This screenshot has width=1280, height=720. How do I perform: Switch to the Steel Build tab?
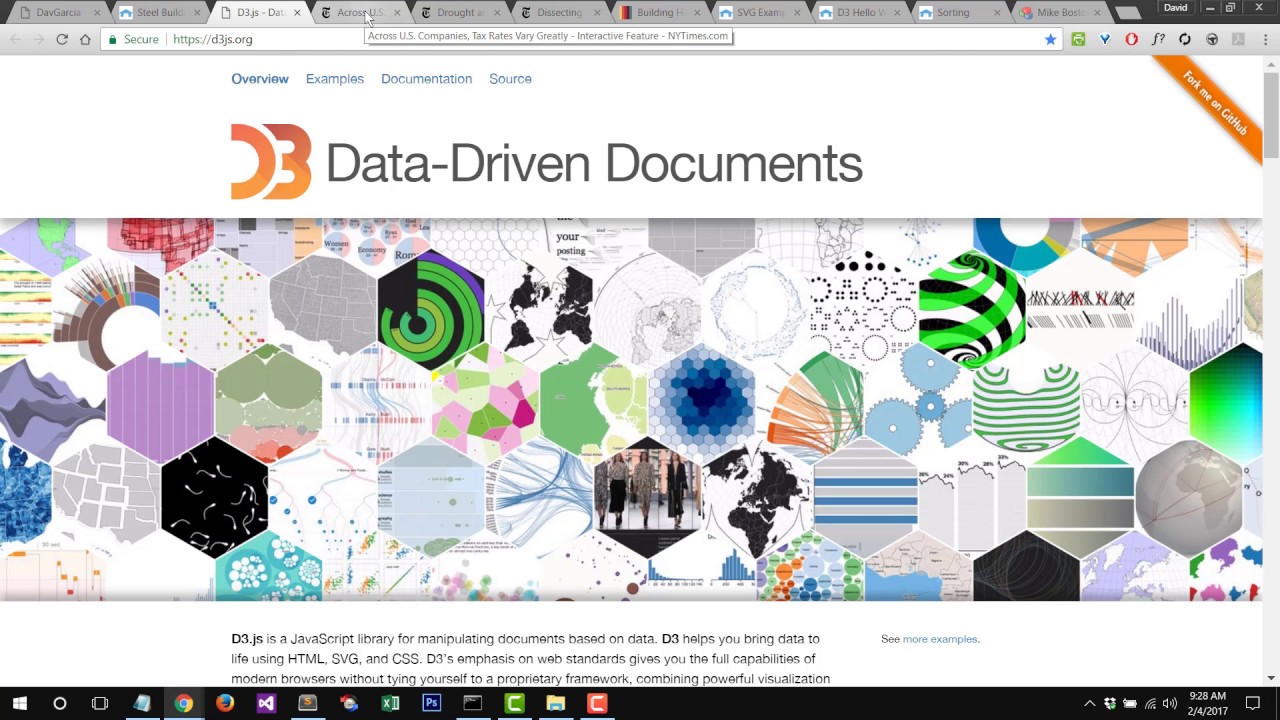[x=160, y=12]
